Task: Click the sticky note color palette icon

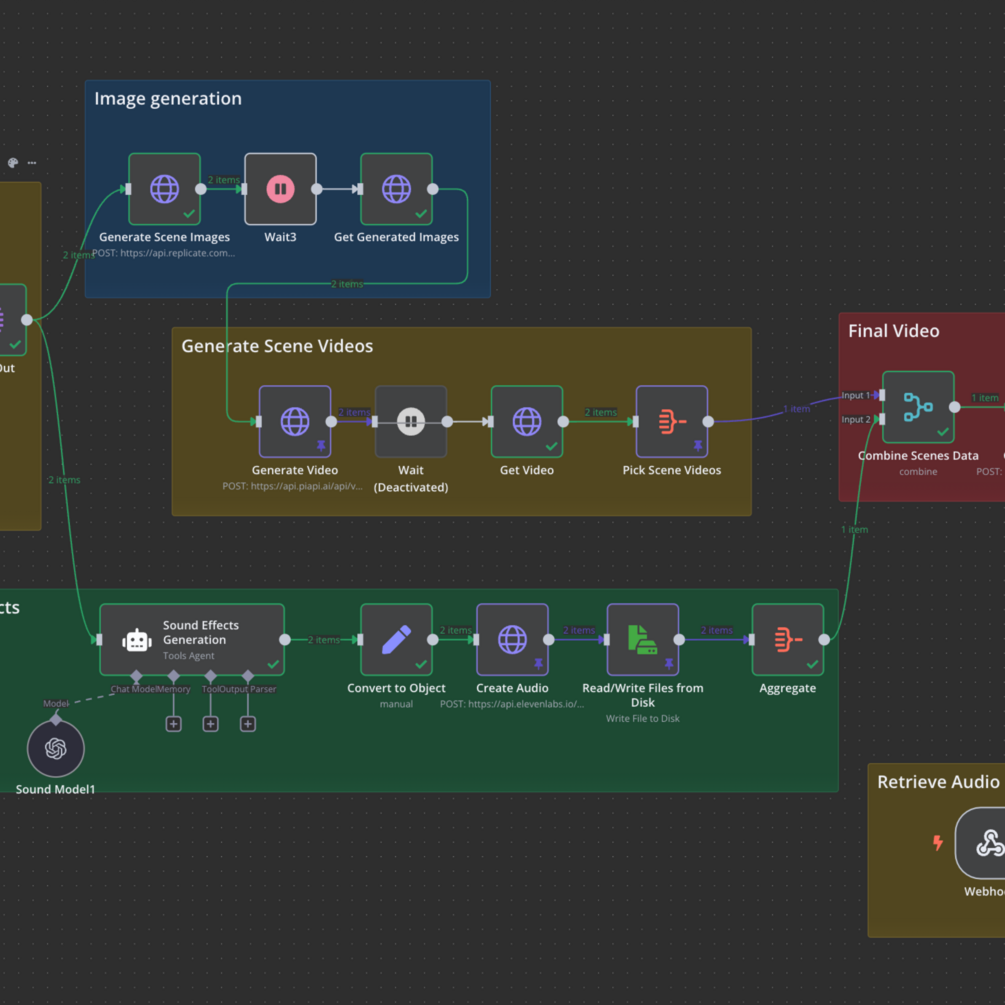Action: (x=13, y=163)
